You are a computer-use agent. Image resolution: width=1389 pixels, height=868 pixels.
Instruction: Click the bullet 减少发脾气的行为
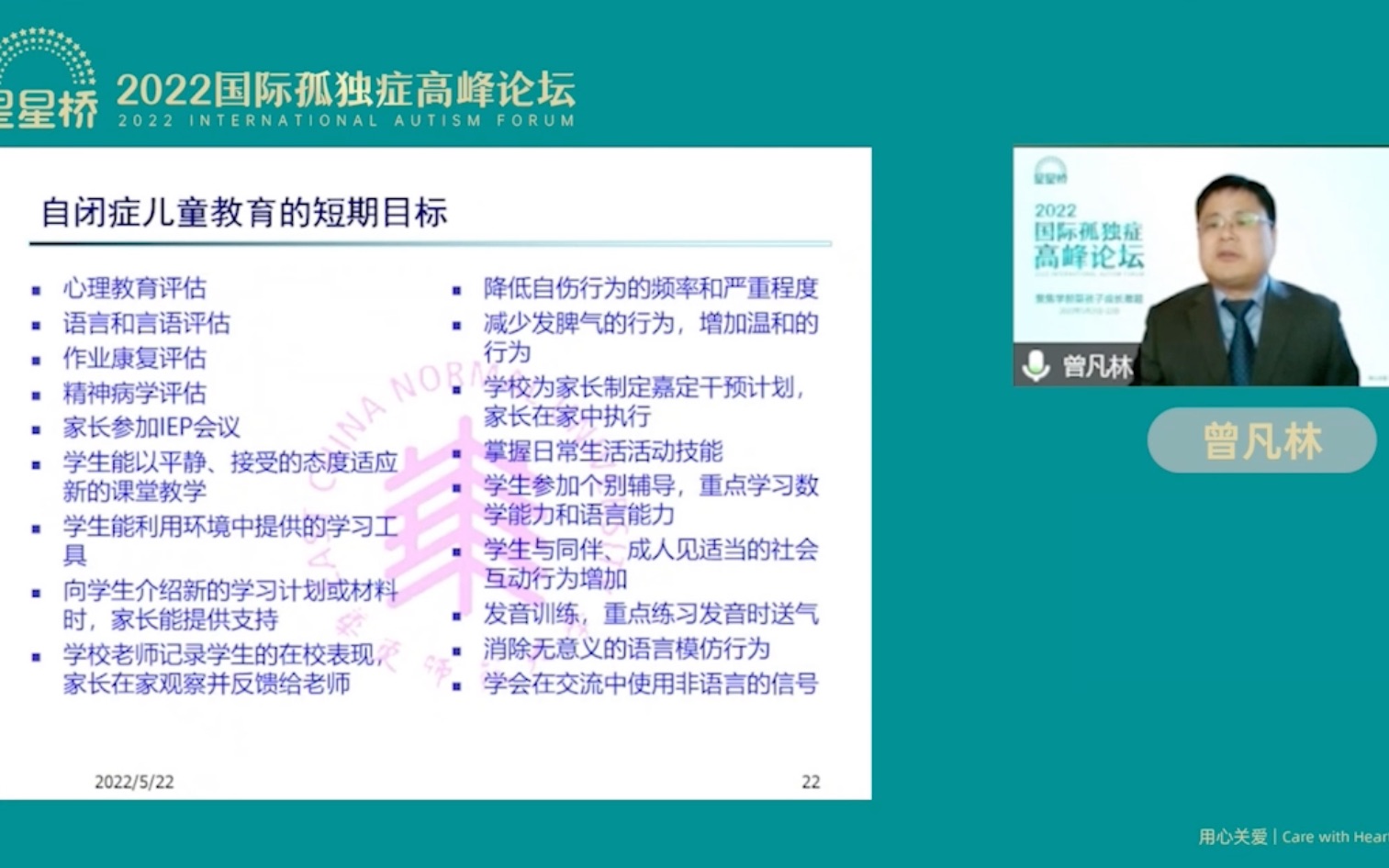point(651,337)
